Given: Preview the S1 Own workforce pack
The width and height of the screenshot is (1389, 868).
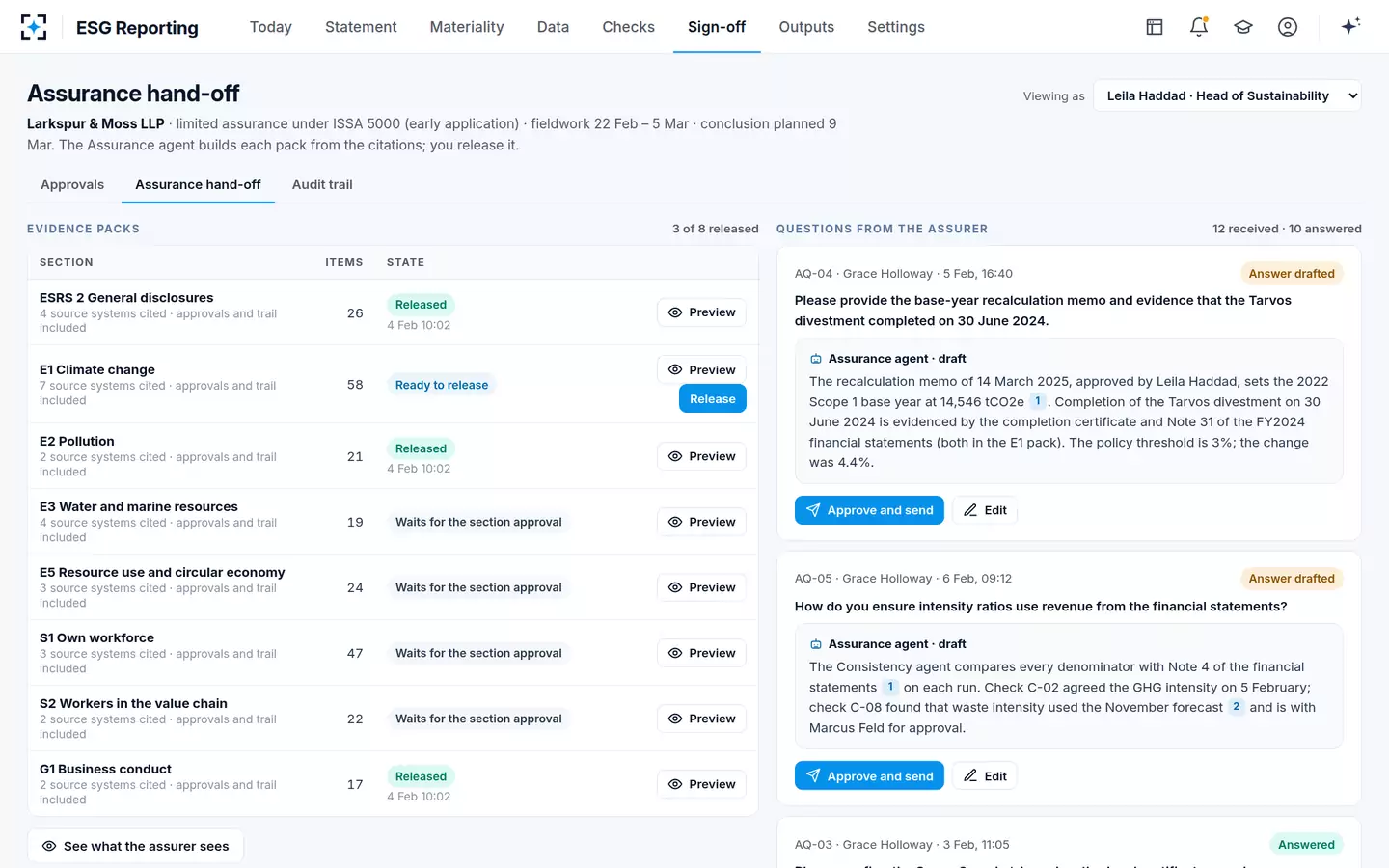Looking at the screenshot, I should point(701,653).
